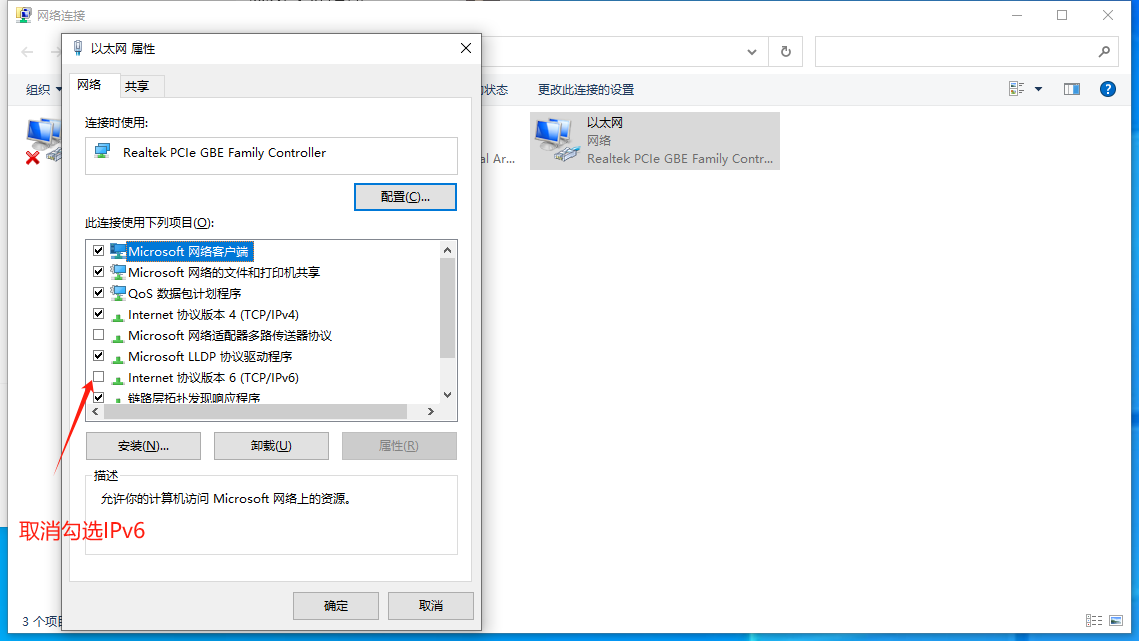Click the 文件和打印机共享 service icon
The height and width of the screenshot is (641, 1139).
point(118,272)
